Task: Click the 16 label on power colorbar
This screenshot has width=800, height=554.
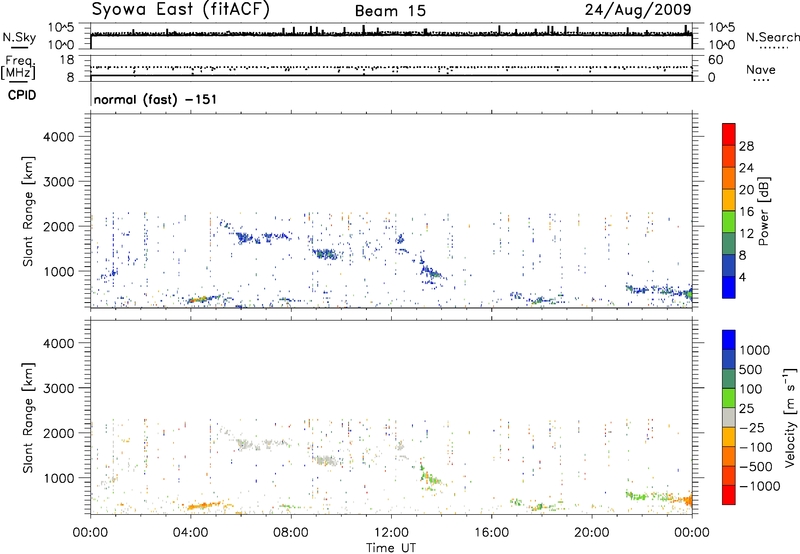Action: click(746, 212)
